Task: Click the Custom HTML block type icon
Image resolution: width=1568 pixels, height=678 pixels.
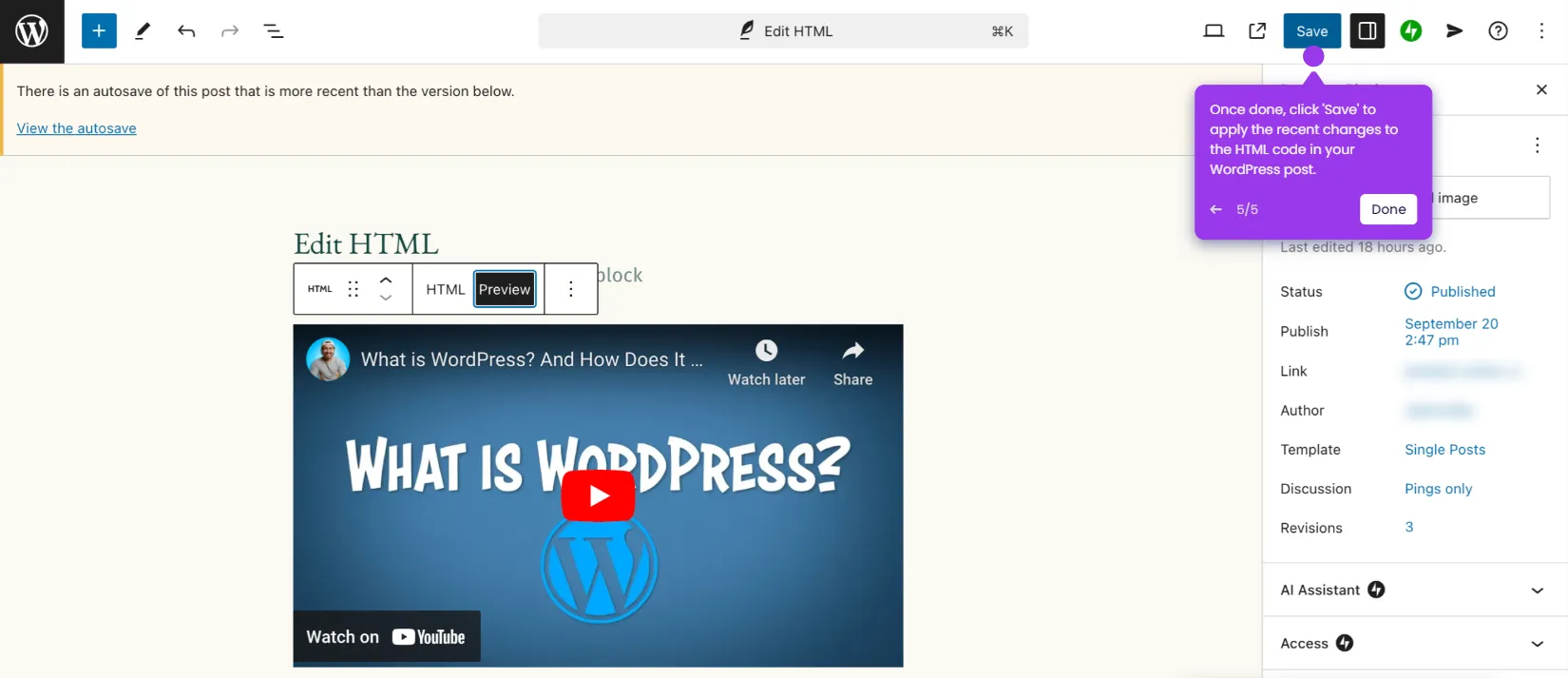Action: click(x=320, y=289)
